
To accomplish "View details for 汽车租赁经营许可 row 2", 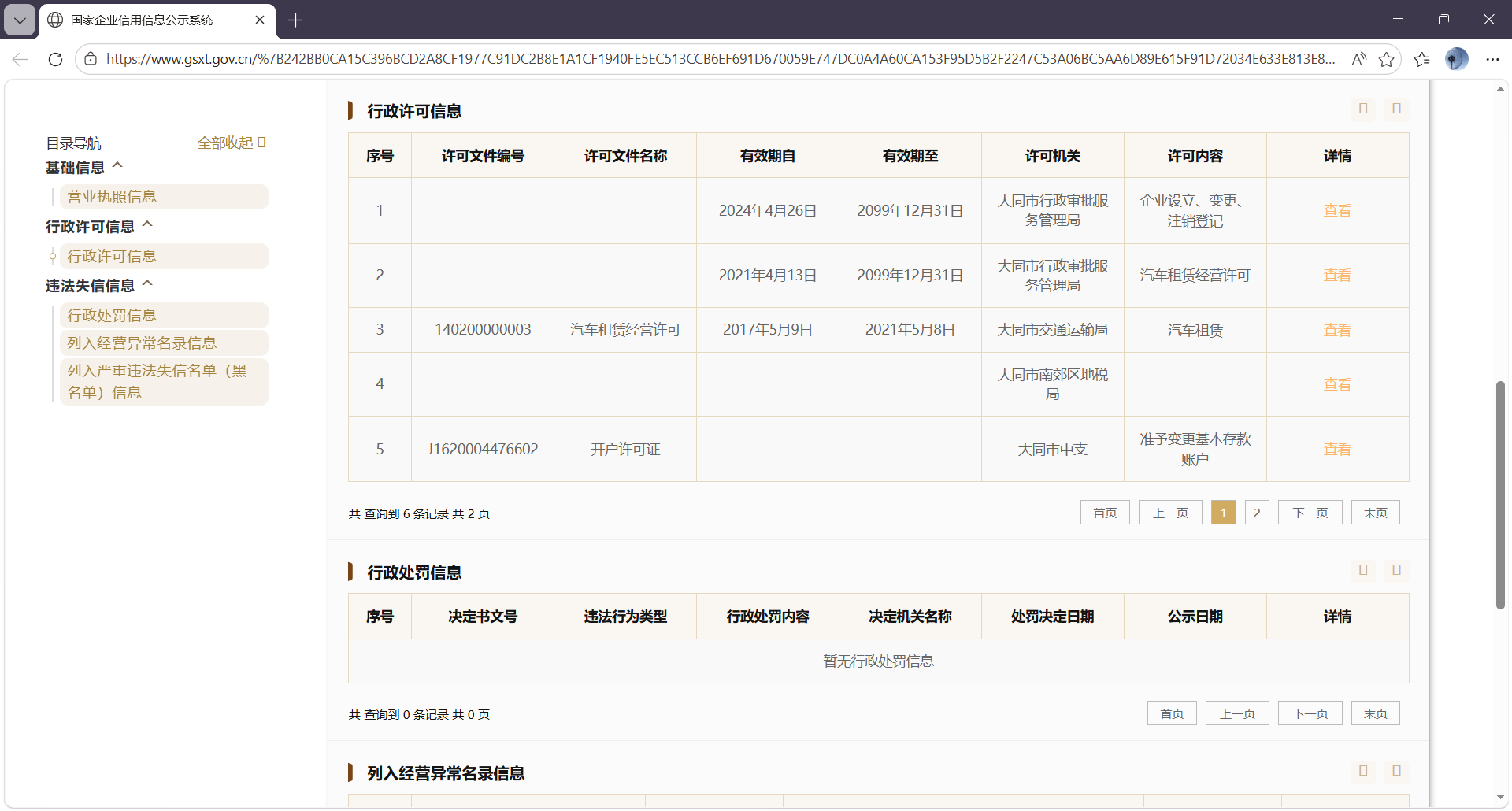I will (x=1337, y=276).
